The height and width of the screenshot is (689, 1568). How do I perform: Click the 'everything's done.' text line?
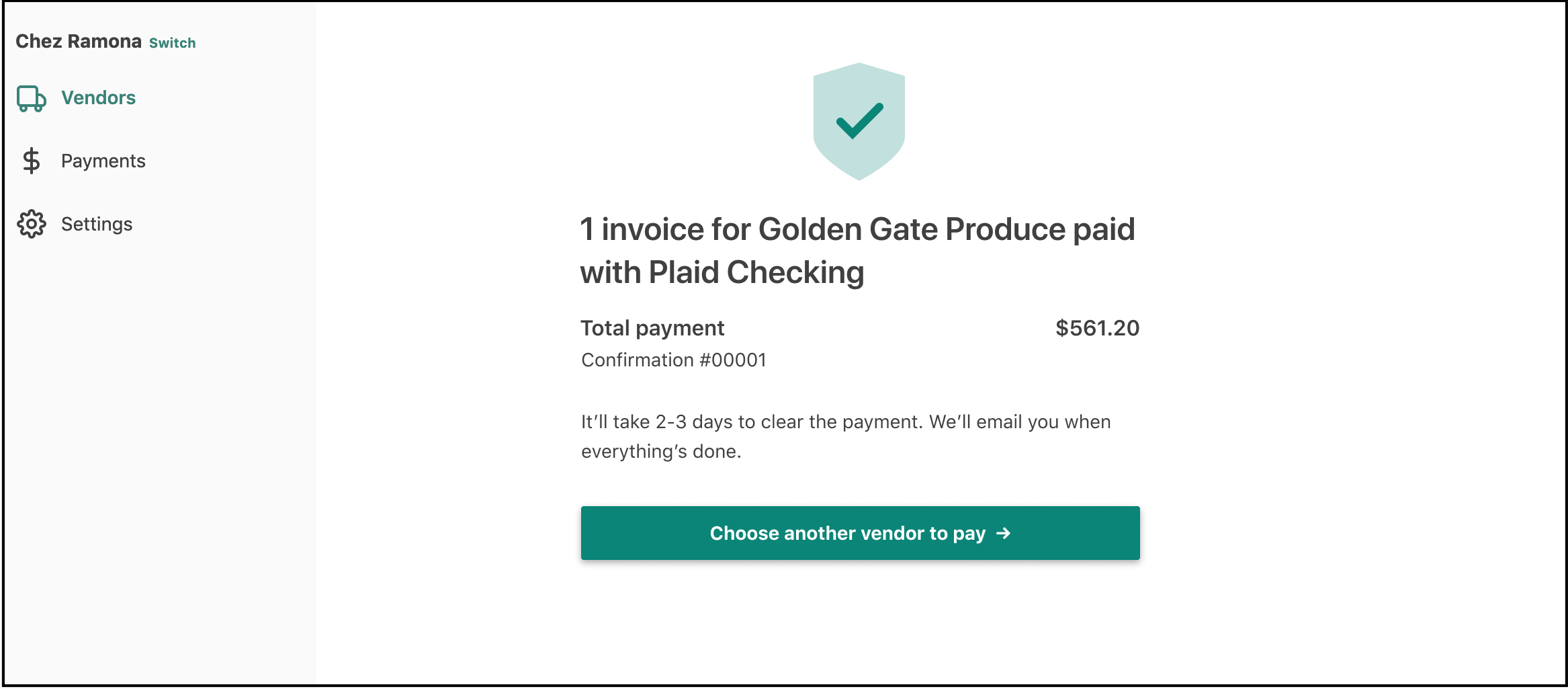661,452
